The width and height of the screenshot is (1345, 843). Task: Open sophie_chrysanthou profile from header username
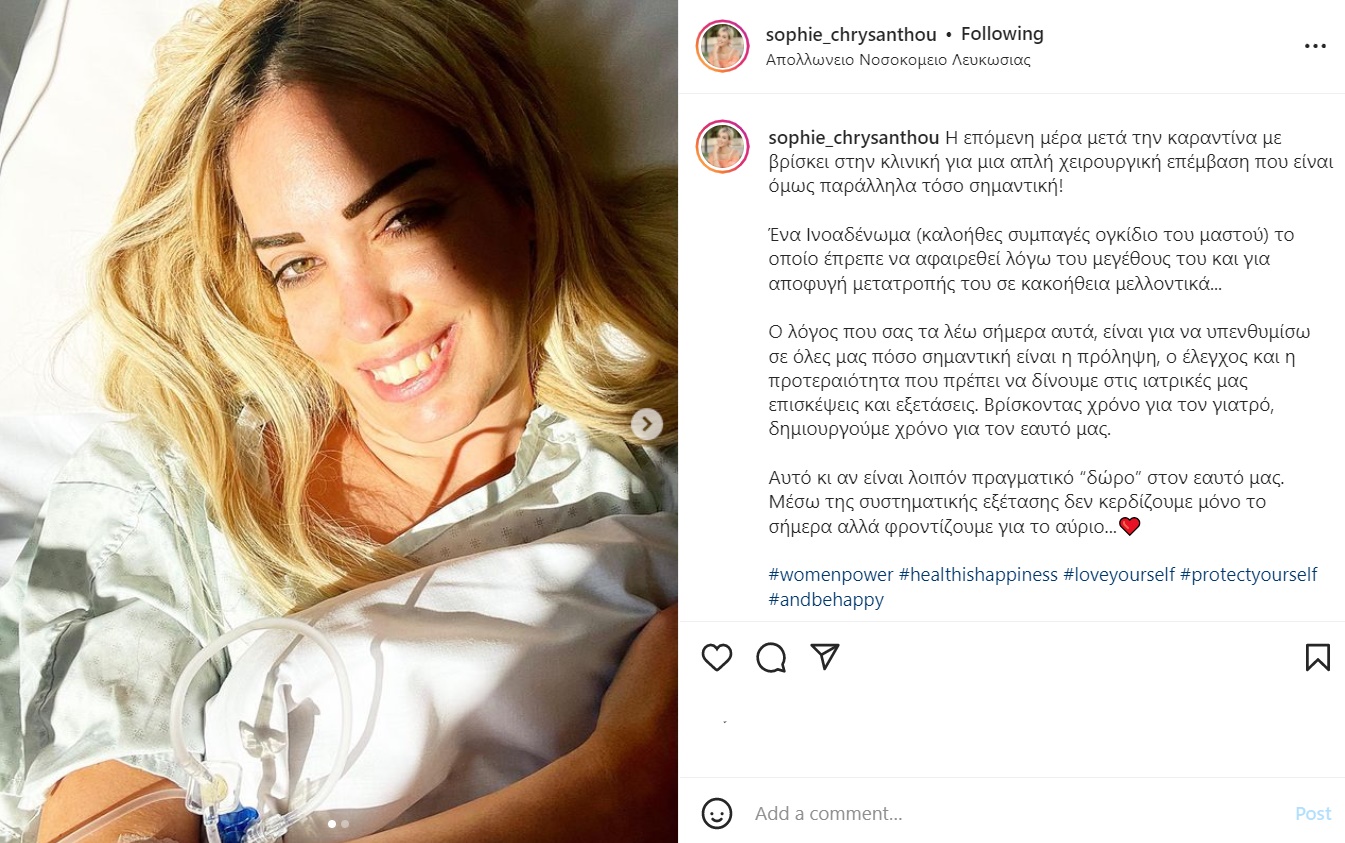click(851, 34)
